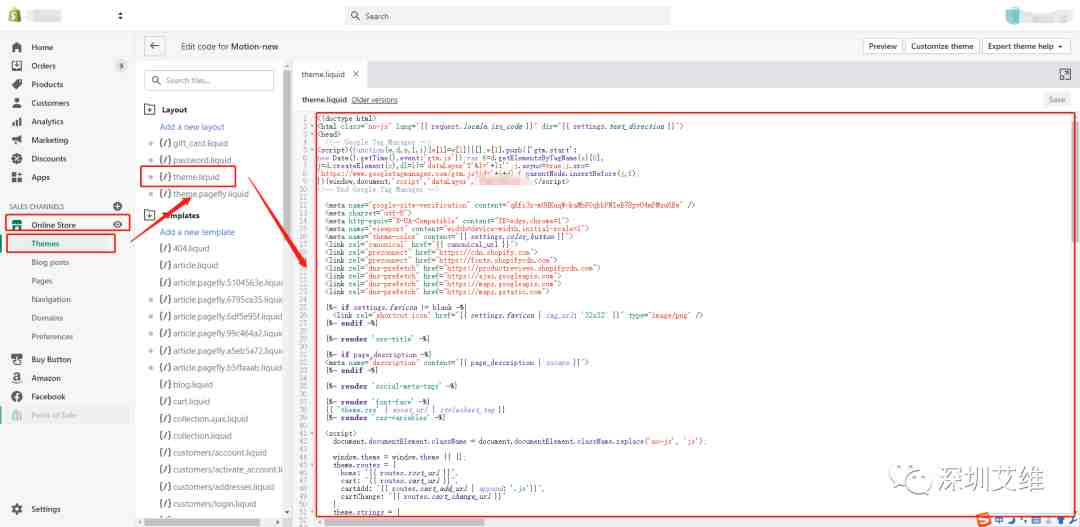Click the Customize theme button
The width and height of the screenshot is (1080, 527).
pyautogui.click(x=942, y=46)
